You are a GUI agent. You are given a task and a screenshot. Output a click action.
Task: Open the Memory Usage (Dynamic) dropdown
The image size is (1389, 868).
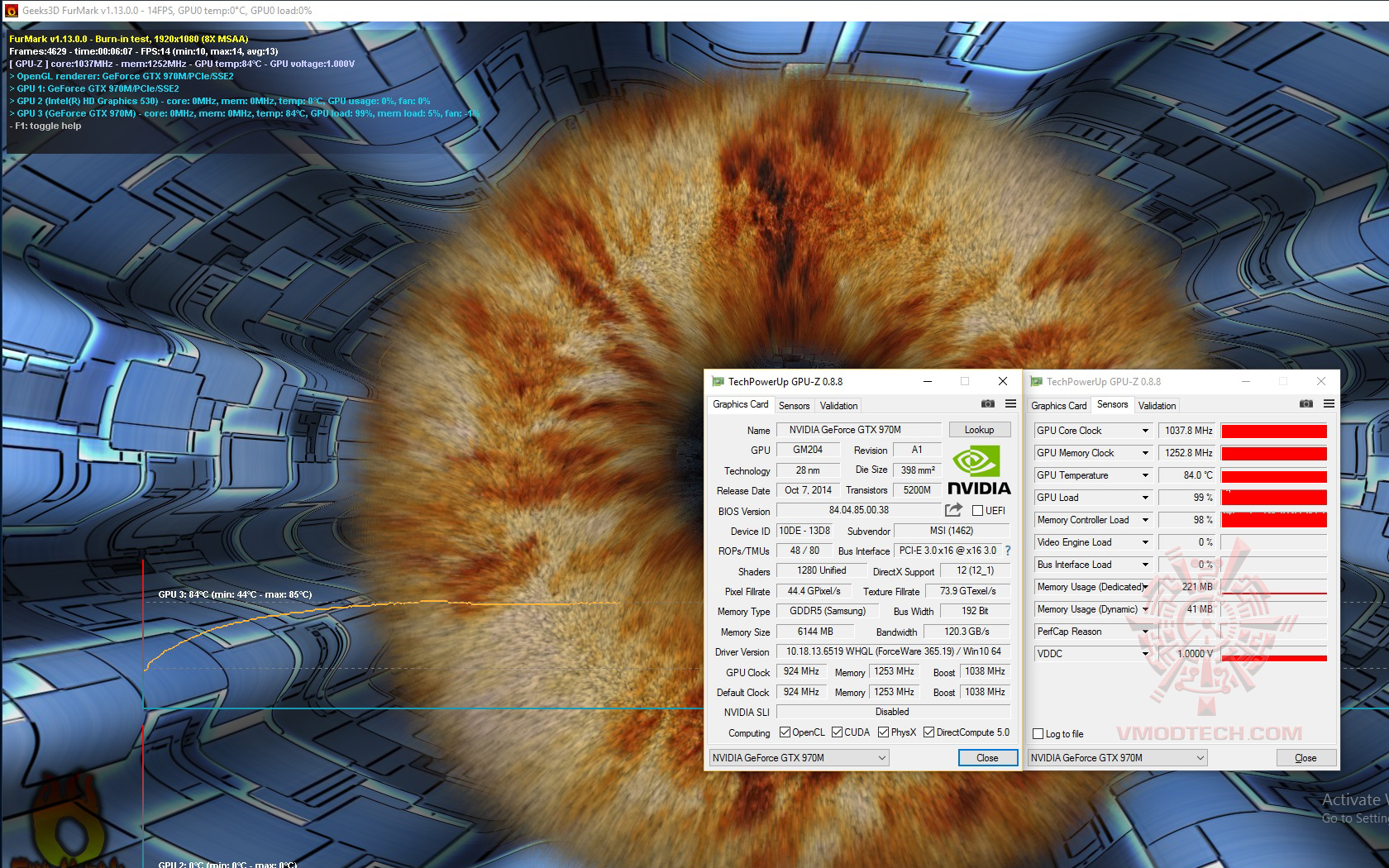[1145, 609]
